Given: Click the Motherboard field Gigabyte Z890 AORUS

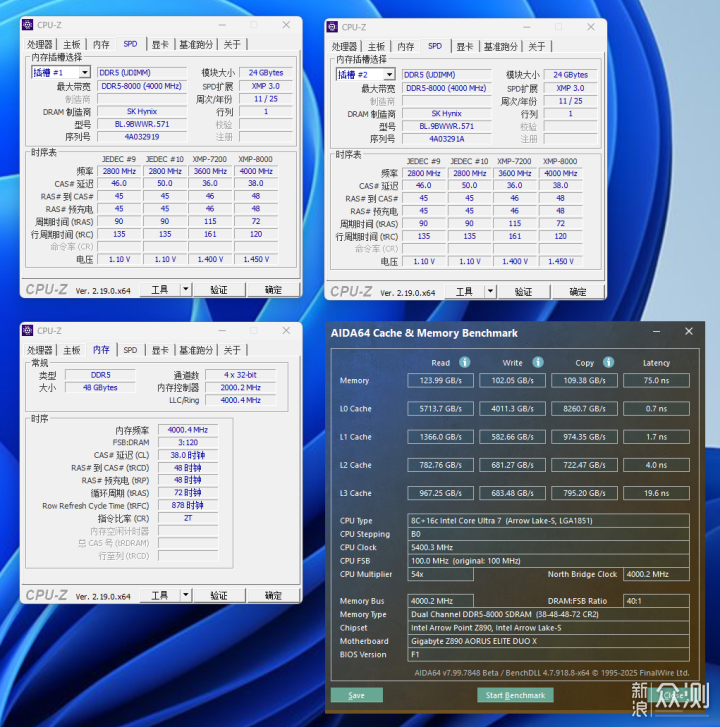Looking at the screenshot, I should click(x=548, y=641).
